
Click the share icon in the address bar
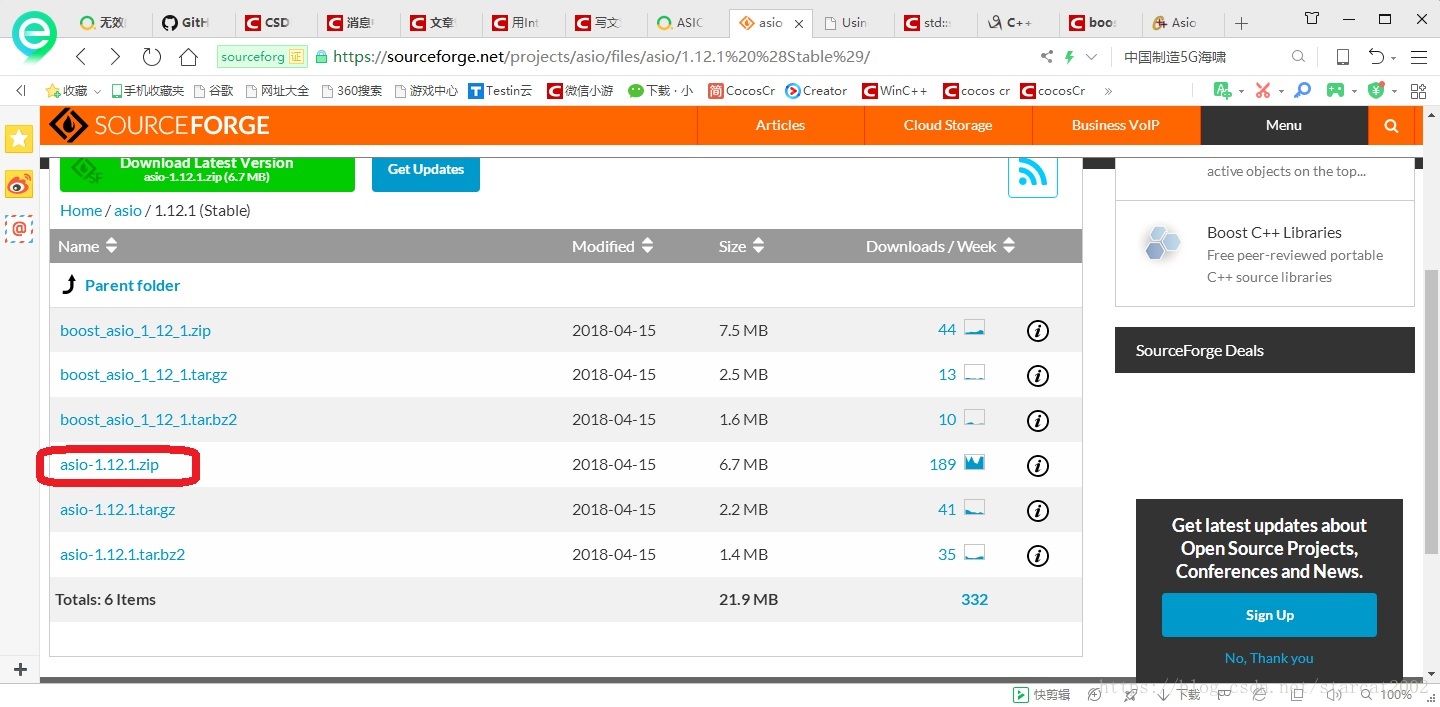pos(1047,57)
